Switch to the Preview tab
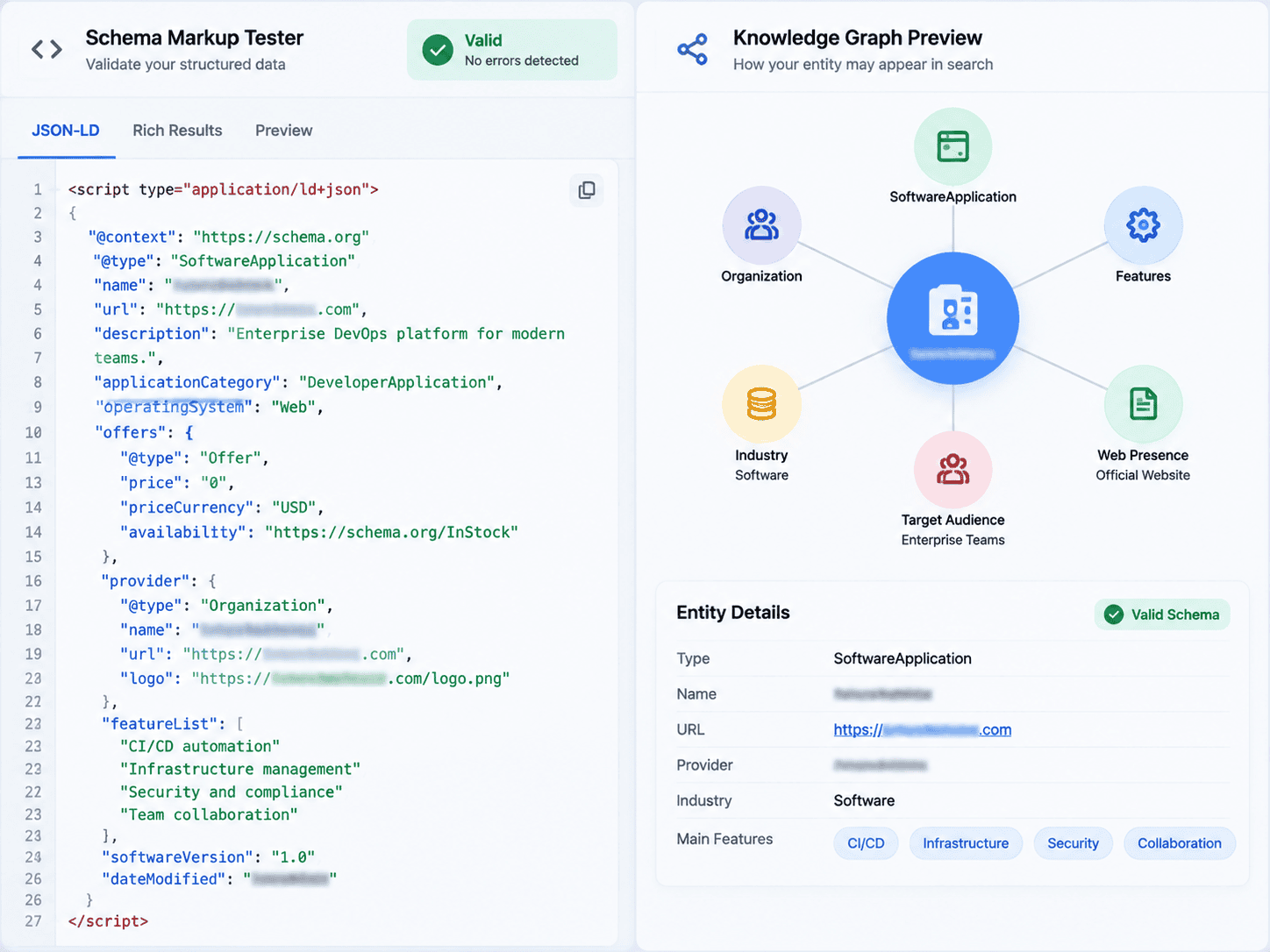1270x952 pixels. [x=283, y=131]
